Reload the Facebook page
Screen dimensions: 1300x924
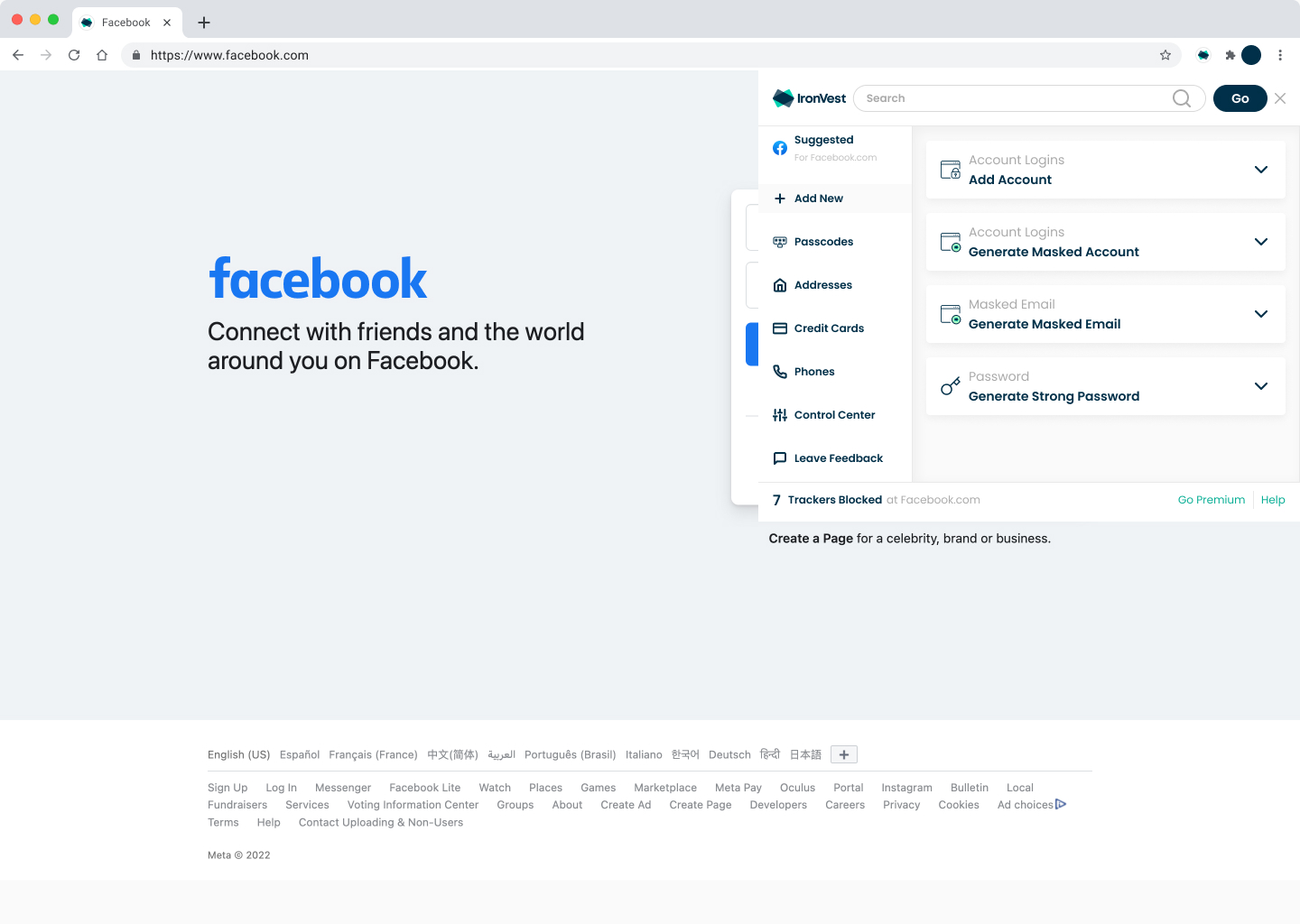(x=74, y=55)
